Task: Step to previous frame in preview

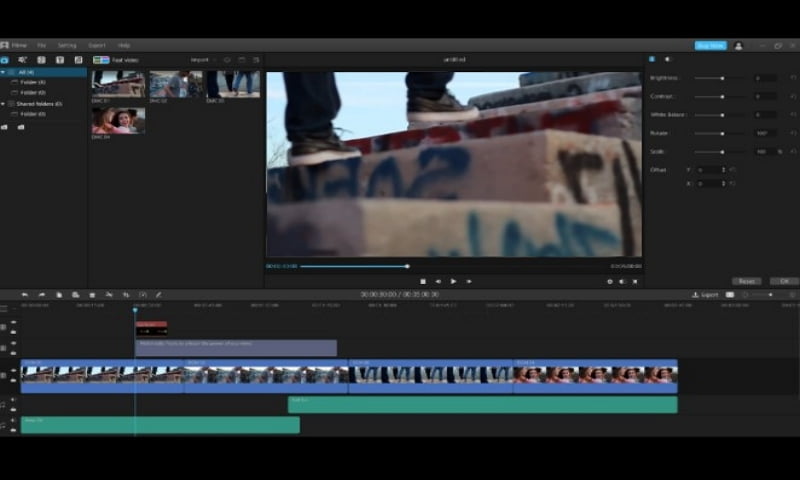Action: [438, 282]
